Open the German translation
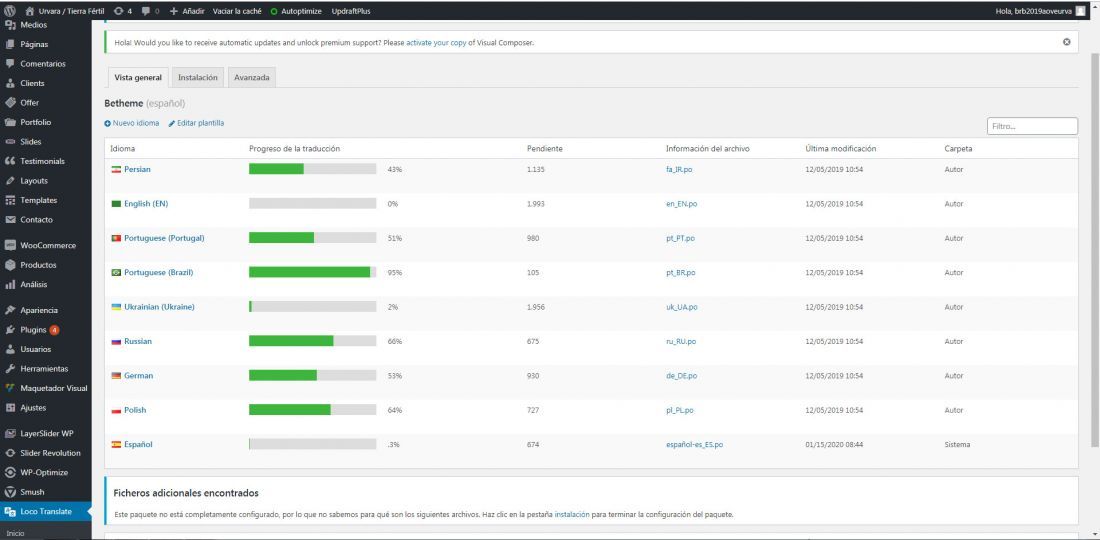 point(138,376)
